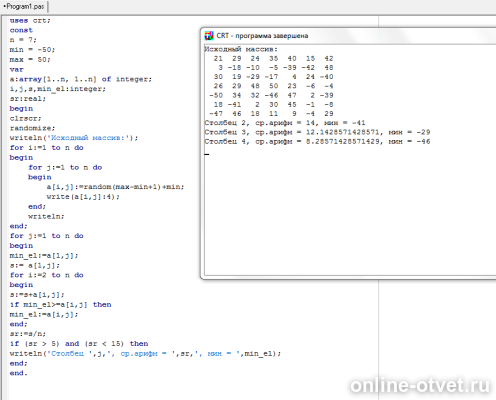Place cursor at the final 'end.' line
496x400 pixels.
click(x=18, y=373)
